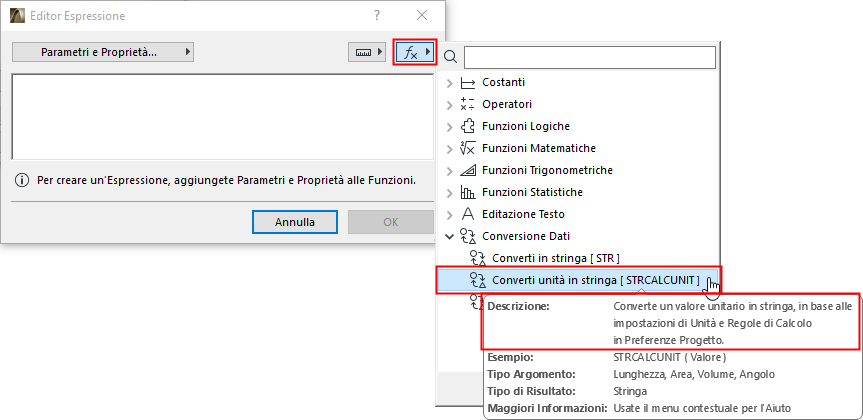Screen dimensions: 863x420
Task: Open the fx functions dropdown button
Action: tap(414, 51)
